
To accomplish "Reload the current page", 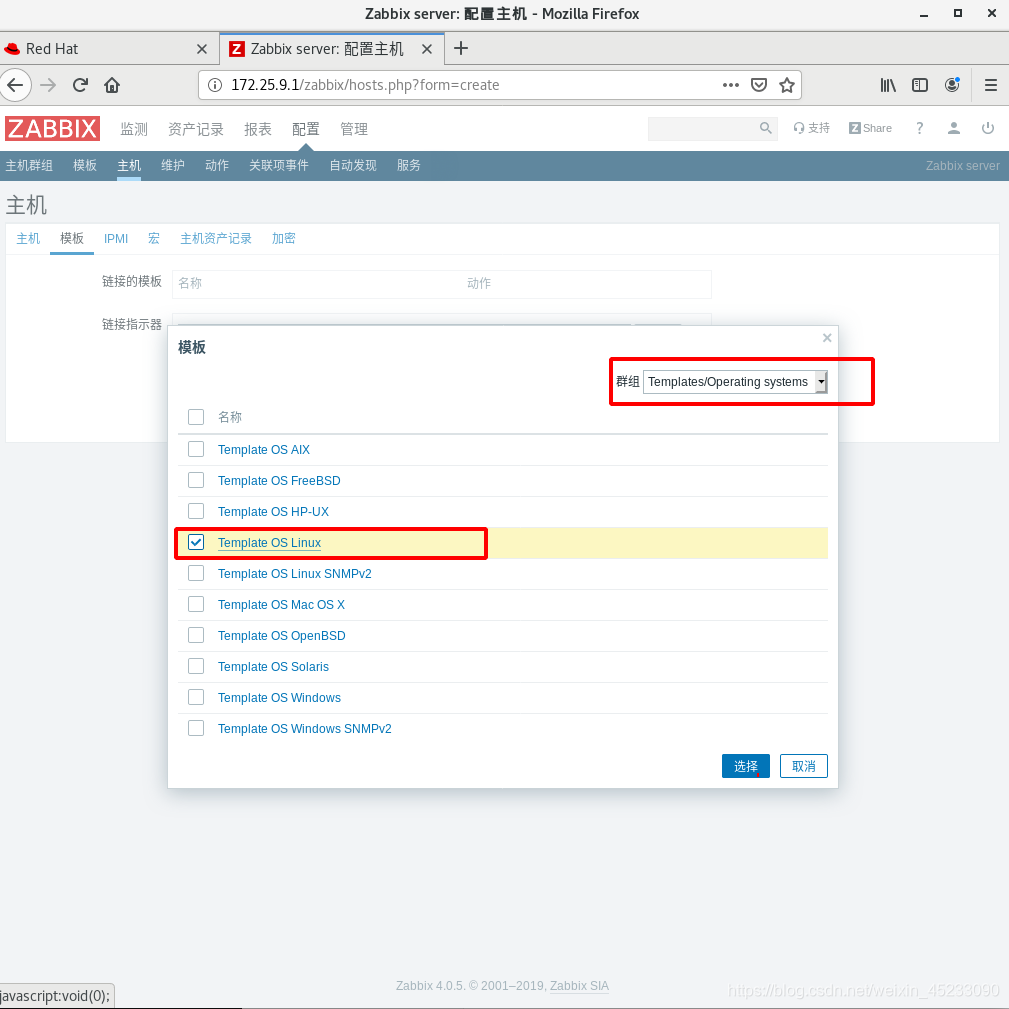I will [x=80, y=85].
